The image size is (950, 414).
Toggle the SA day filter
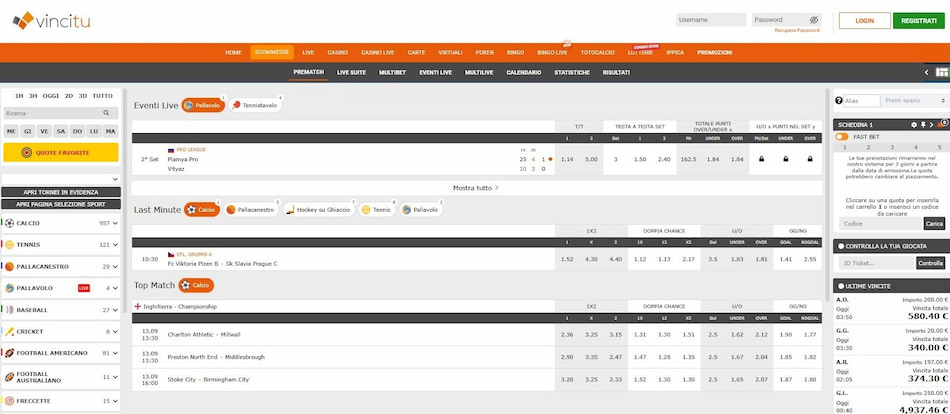(x=61, y=131)
